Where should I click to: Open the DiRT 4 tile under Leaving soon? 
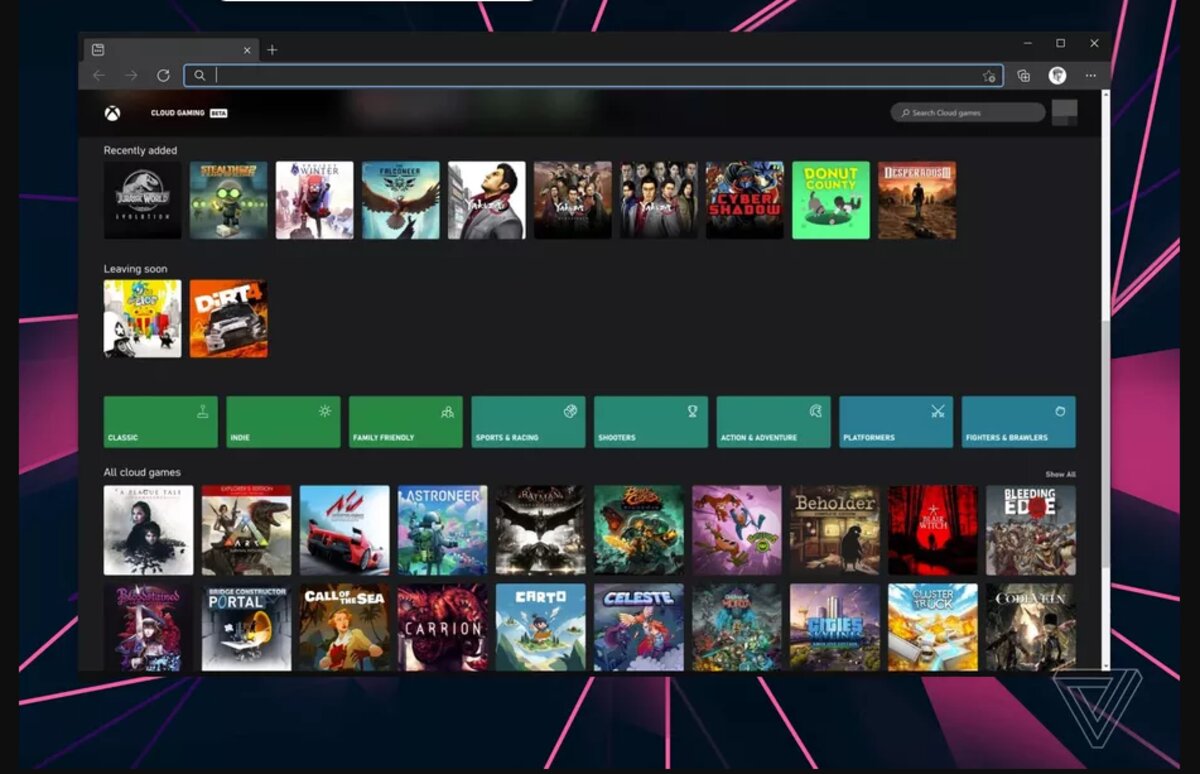coord(229,318)
